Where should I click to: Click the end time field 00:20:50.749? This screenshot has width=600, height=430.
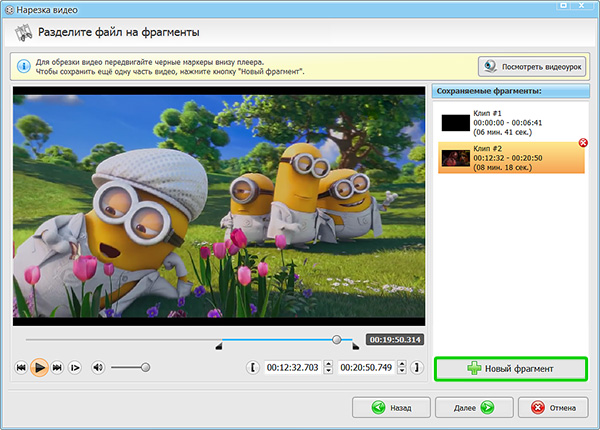[367, 368]
